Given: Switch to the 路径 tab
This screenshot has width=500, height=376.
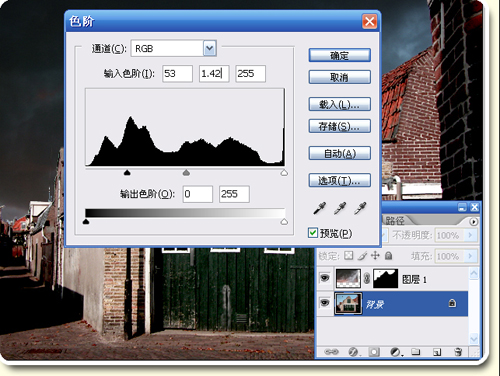Looking at the screenshot, I should [395, 220].
